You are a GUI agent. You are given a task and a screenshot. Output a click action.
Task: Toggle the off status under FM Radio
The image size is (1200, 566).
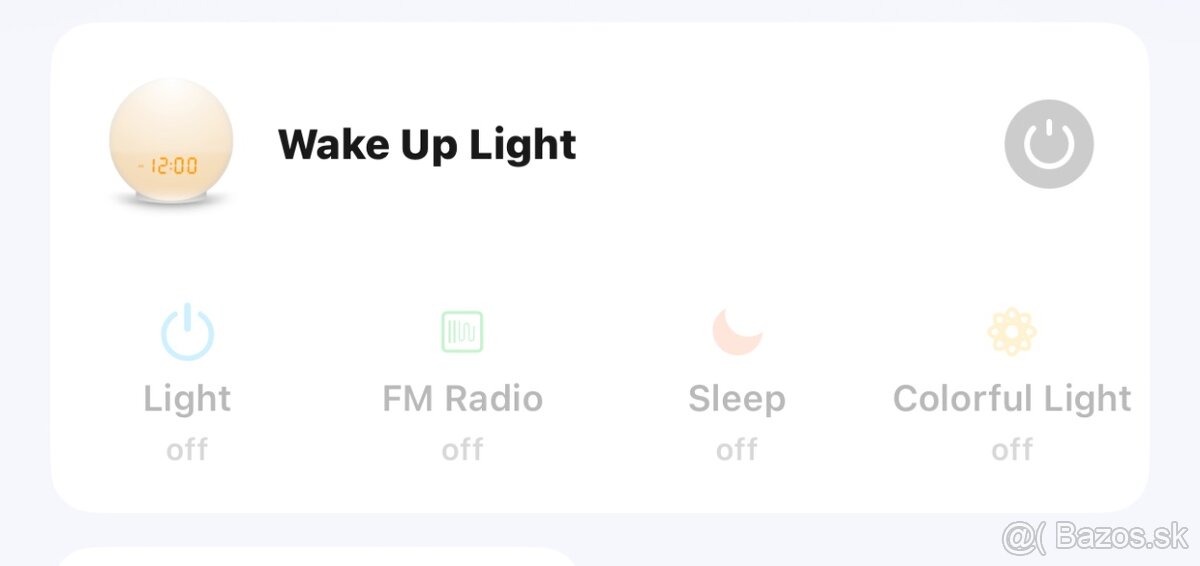click(x=462, y=450)
